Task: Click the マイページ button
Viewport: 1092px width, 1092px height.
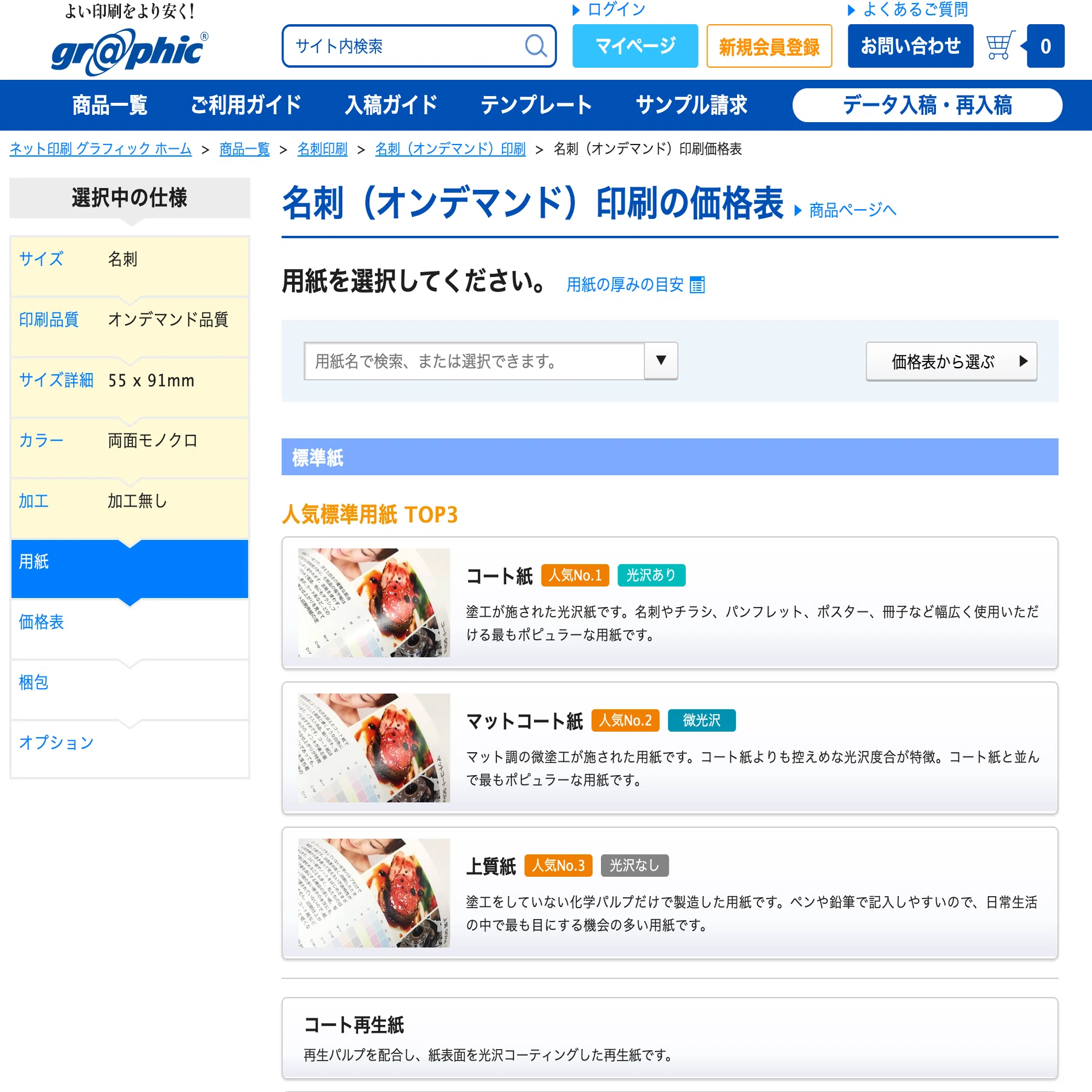Action: pyautogui.click(x=635, y=46)
